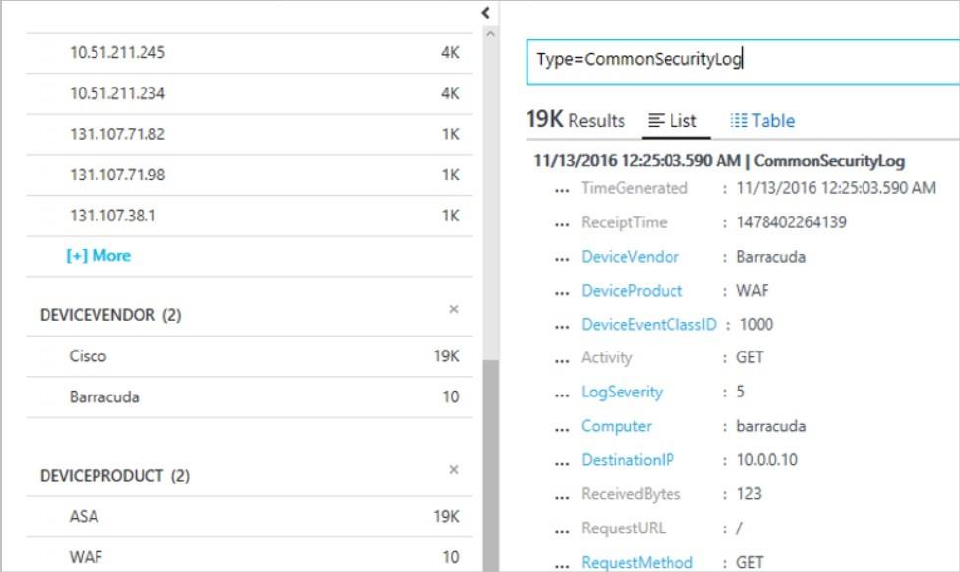Click the Computer field link
The height and width of the screenshot is (572, 960).
pos(616,426)
